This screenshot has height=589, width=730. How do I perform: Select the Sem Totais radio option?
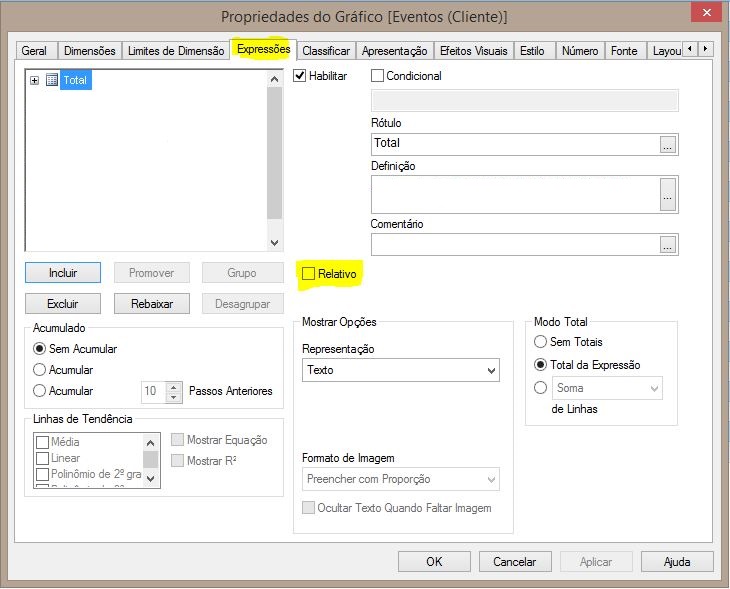541,342
